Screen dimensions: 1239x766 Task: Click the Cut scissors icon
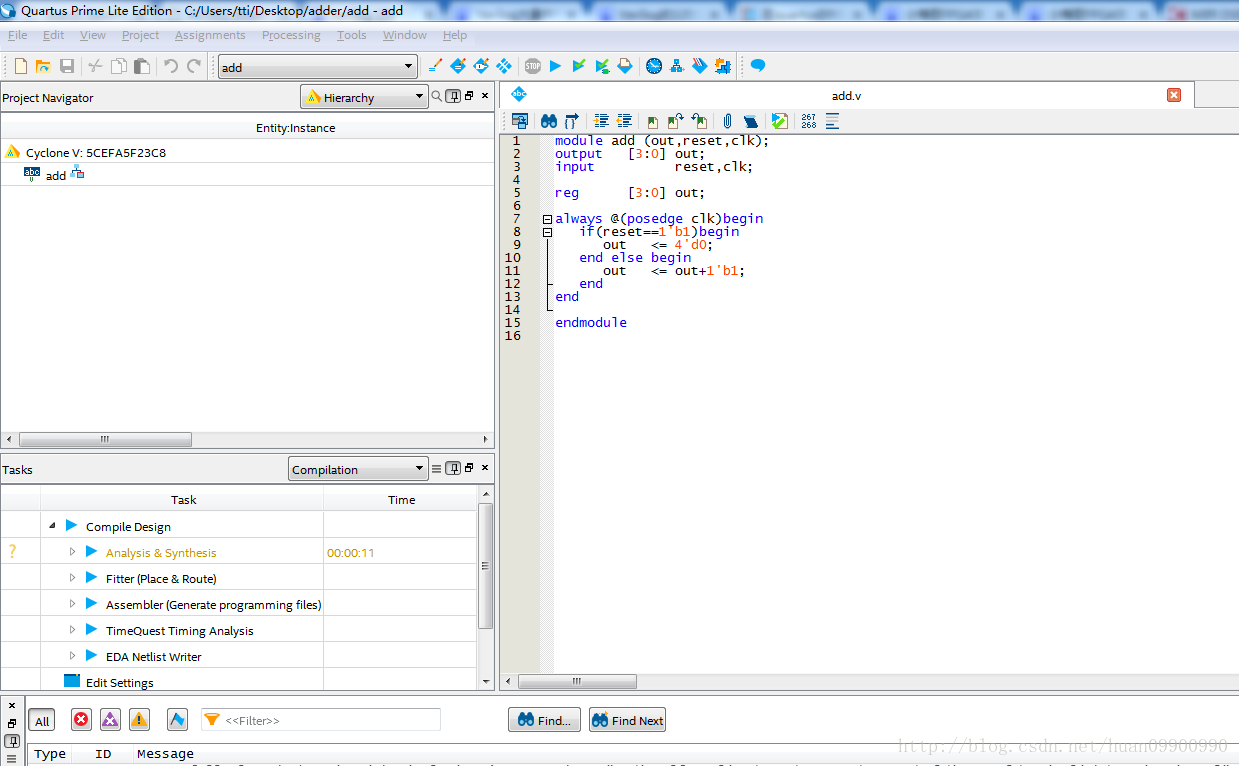pos(95,66)
